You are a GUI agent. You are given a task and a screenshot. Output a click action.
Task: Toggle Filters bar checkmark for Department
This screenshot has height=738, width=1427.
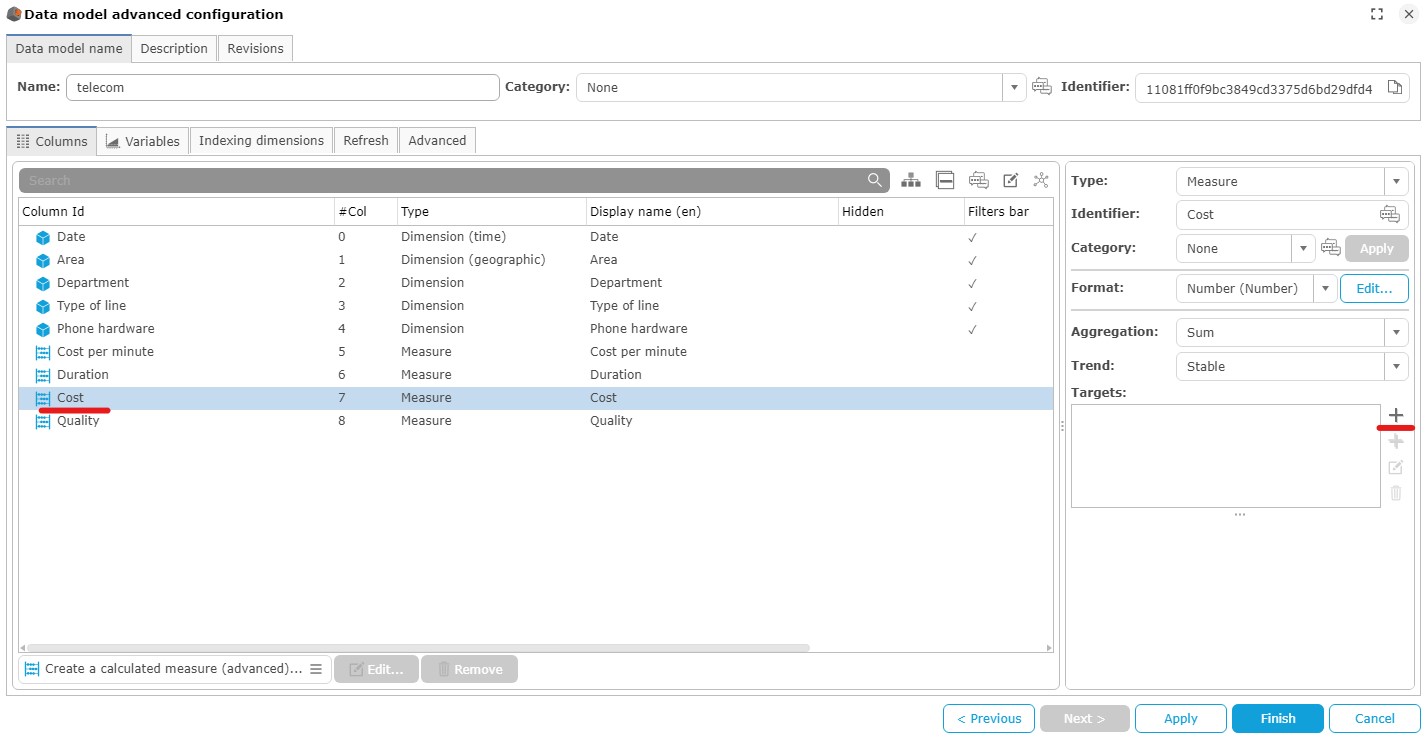click(x=971, y=283)
